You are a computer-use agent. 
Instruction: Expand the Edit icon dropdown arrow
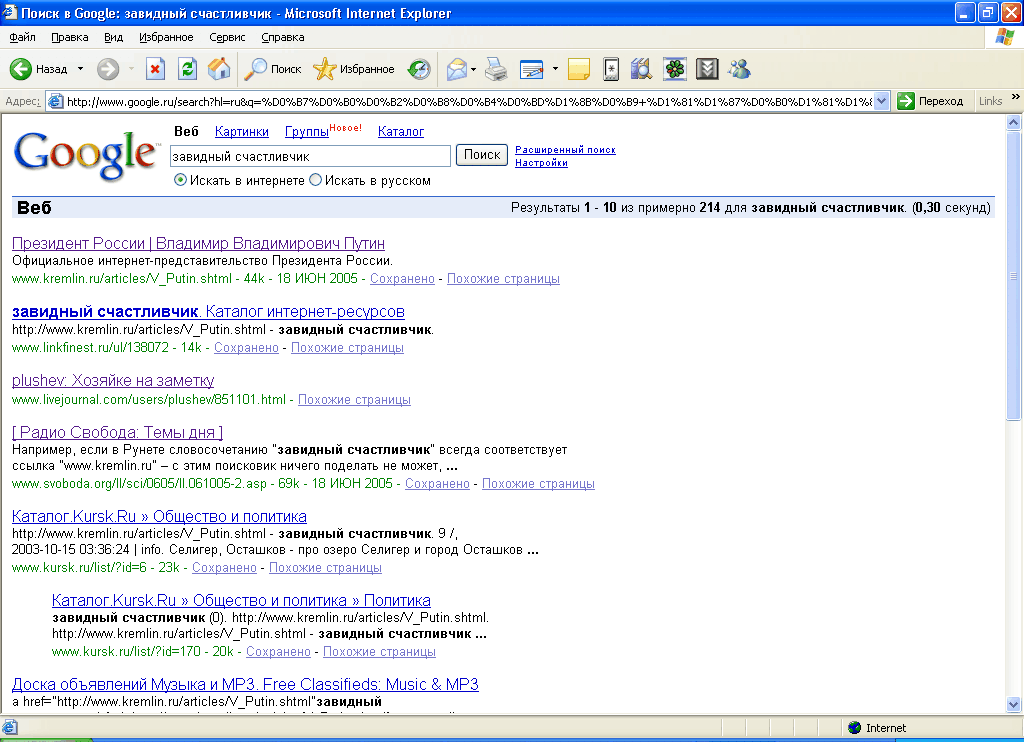pos(555,69)
